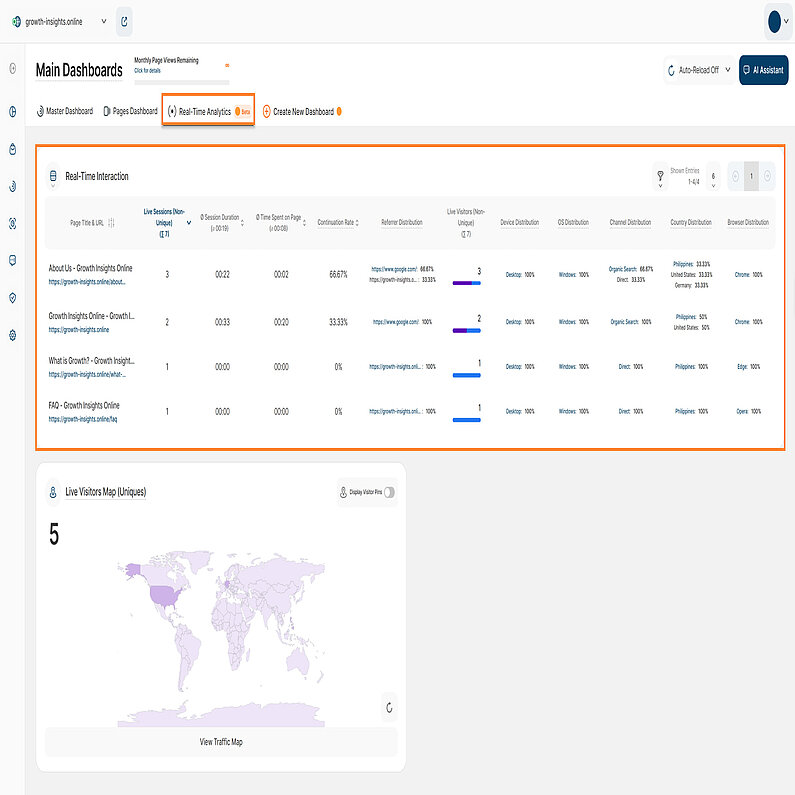Click 'Edge: 100%' browser cell

748,367
